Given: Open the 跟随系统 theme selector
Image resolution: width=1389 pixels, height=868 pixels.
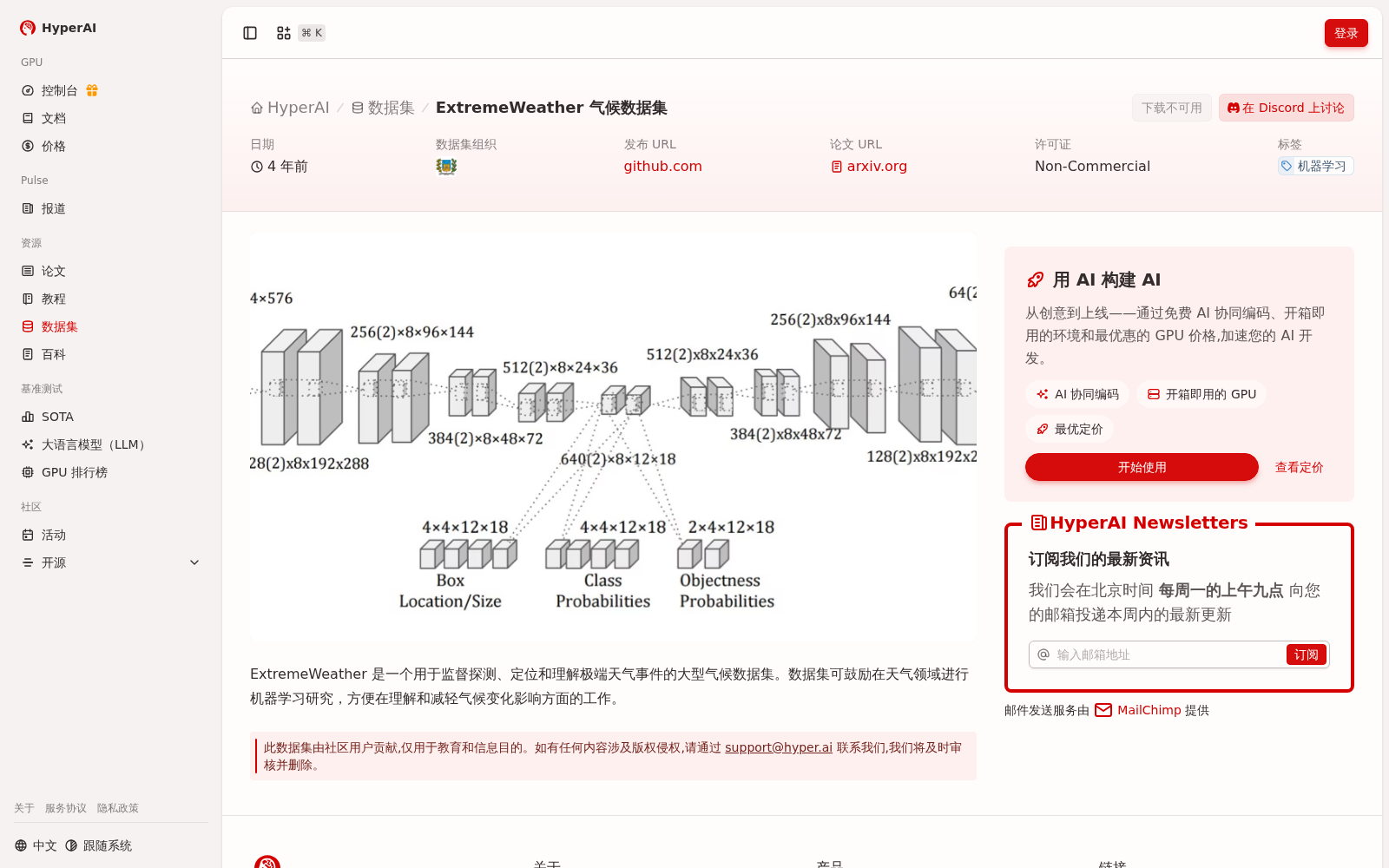Looking at the screenshot, I should 98,845.
